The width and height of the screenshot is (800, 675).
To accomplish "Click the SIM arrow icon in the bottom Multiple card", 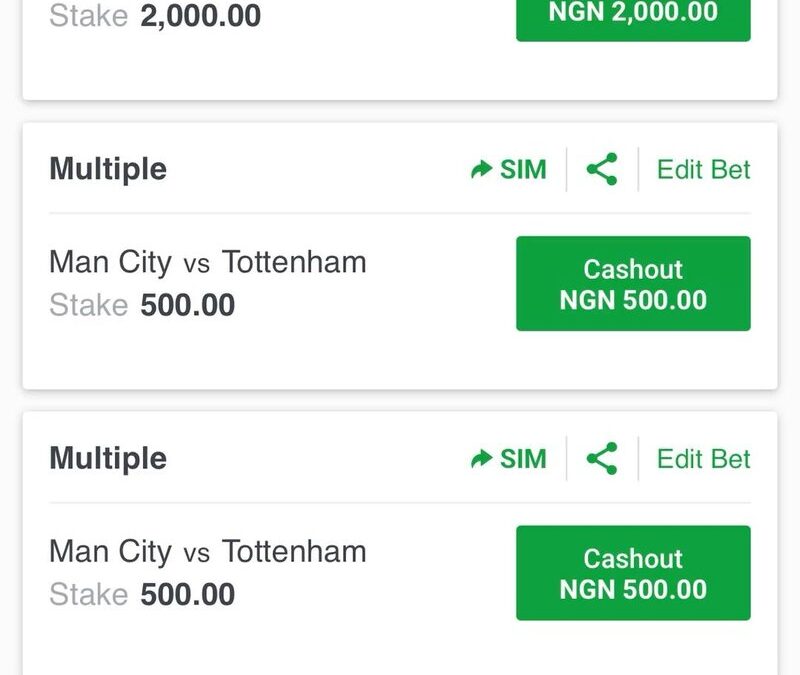I will 481,459.
